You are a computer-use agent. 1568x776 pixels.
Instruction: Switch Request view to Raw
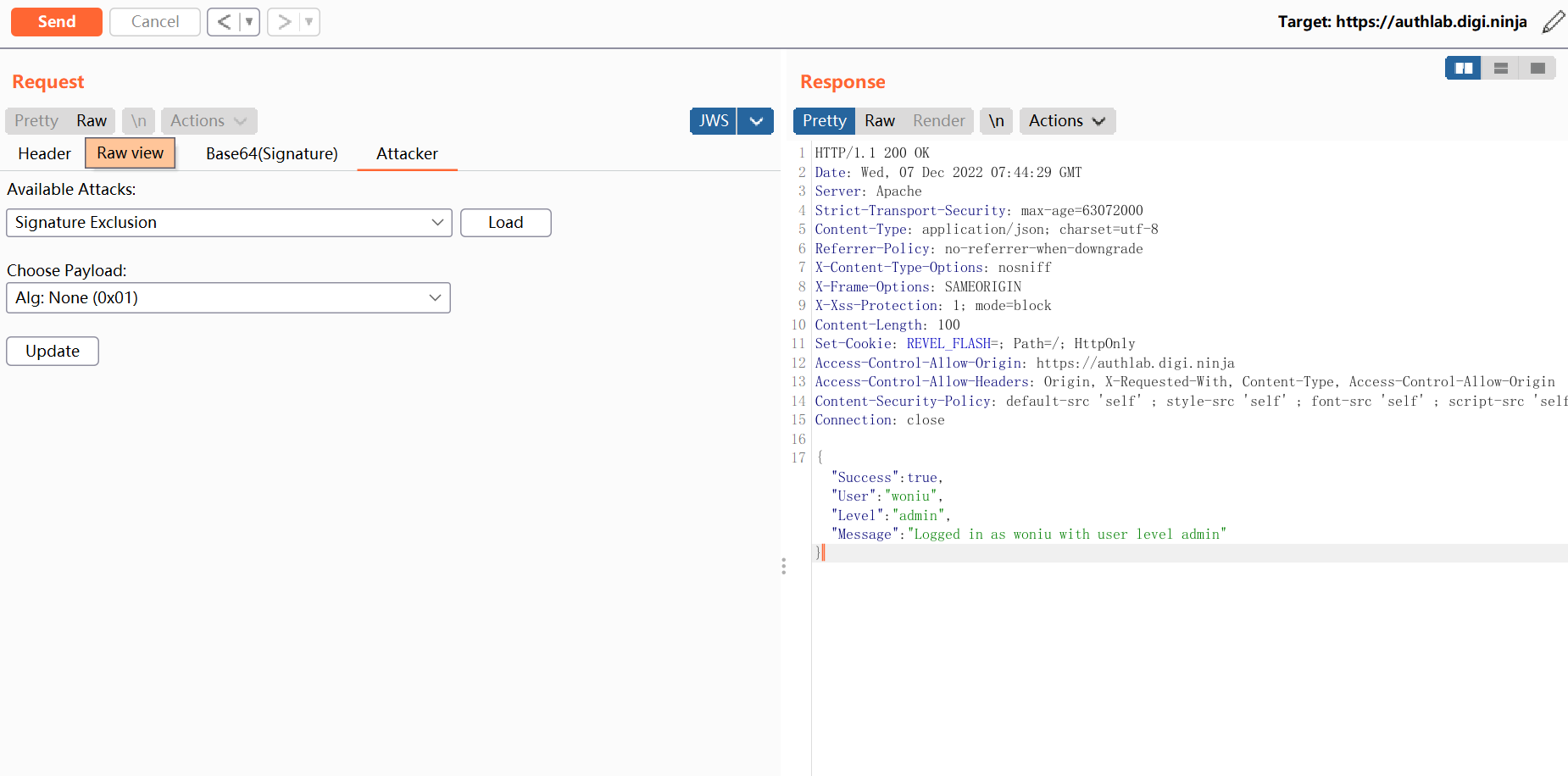pos(92,121)
